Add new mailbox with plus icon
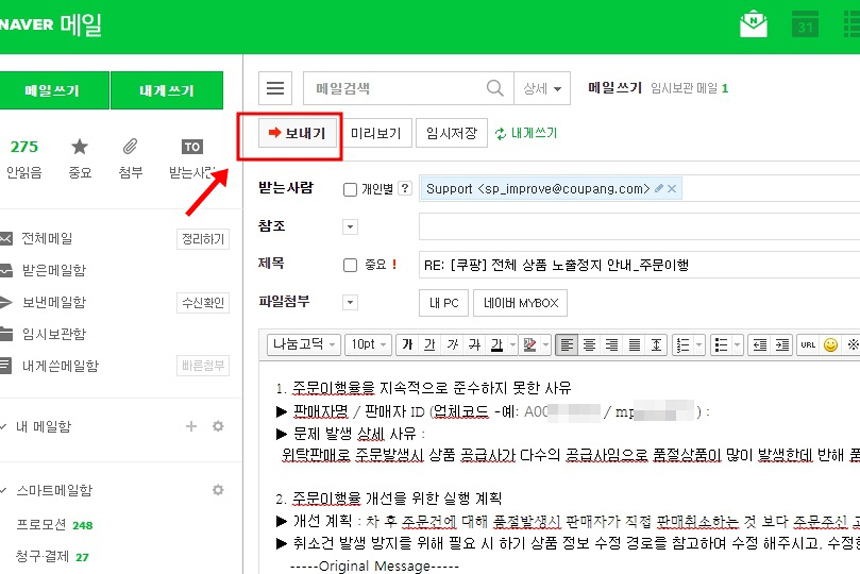 (191, 426)
